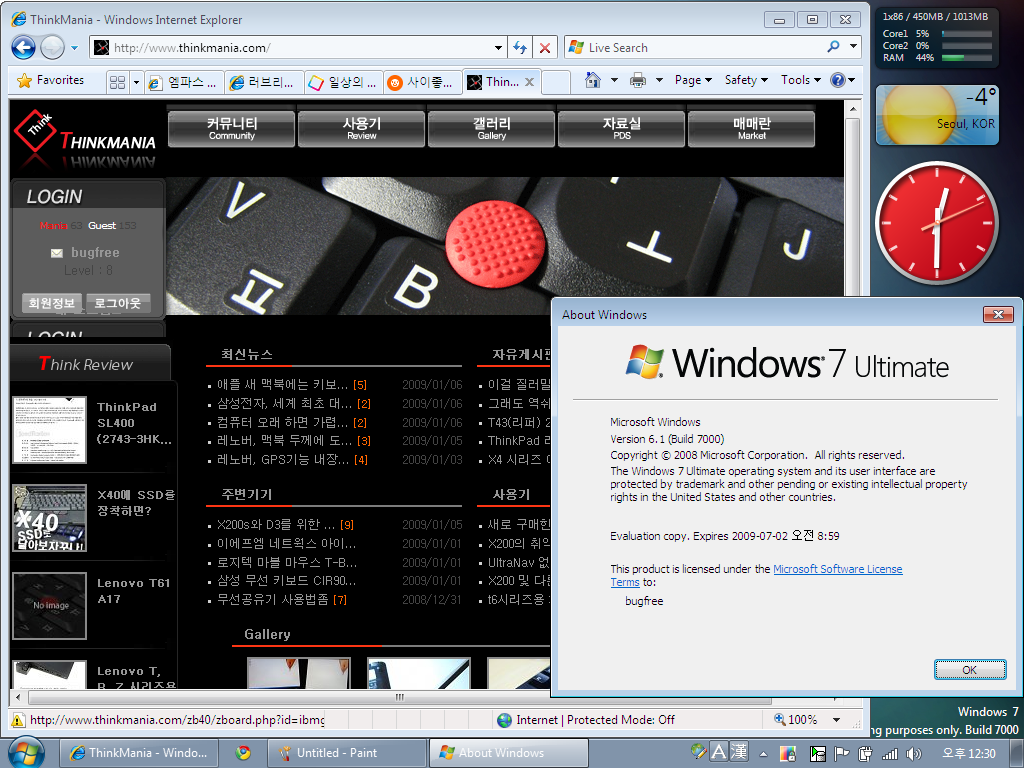
Task: Open the Tools menu
Action: tap(801, 80)
